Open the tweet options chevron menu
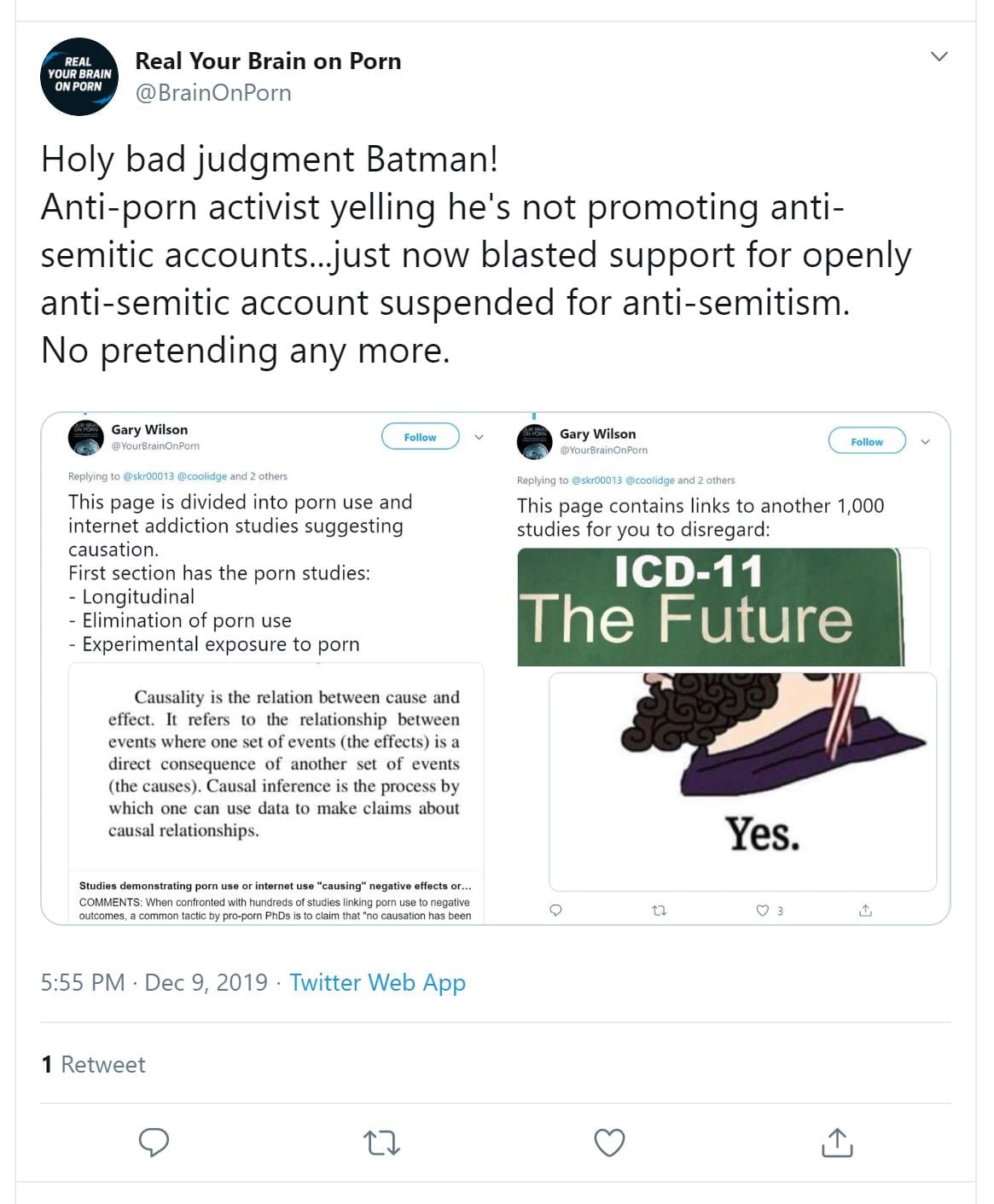 click(x=939, y=56)
